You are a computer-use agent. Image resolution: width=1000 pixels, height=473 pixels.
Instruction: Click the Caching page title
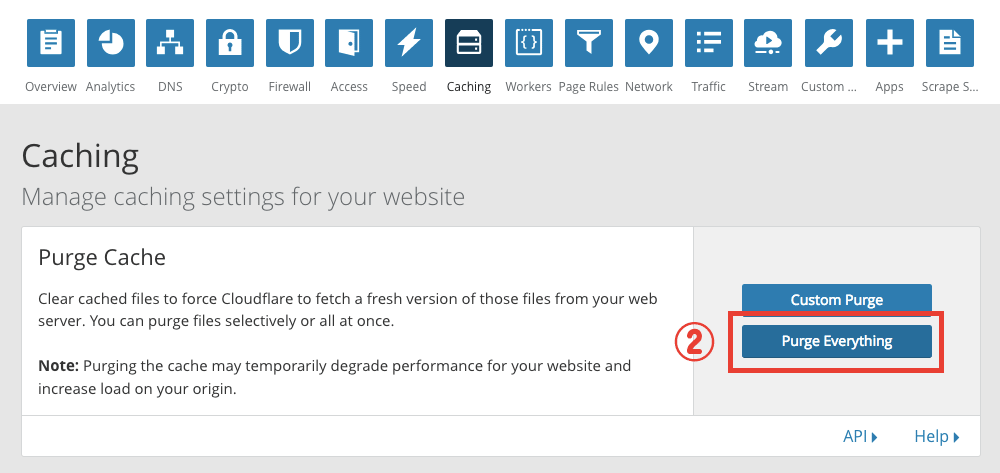(80, 157)
